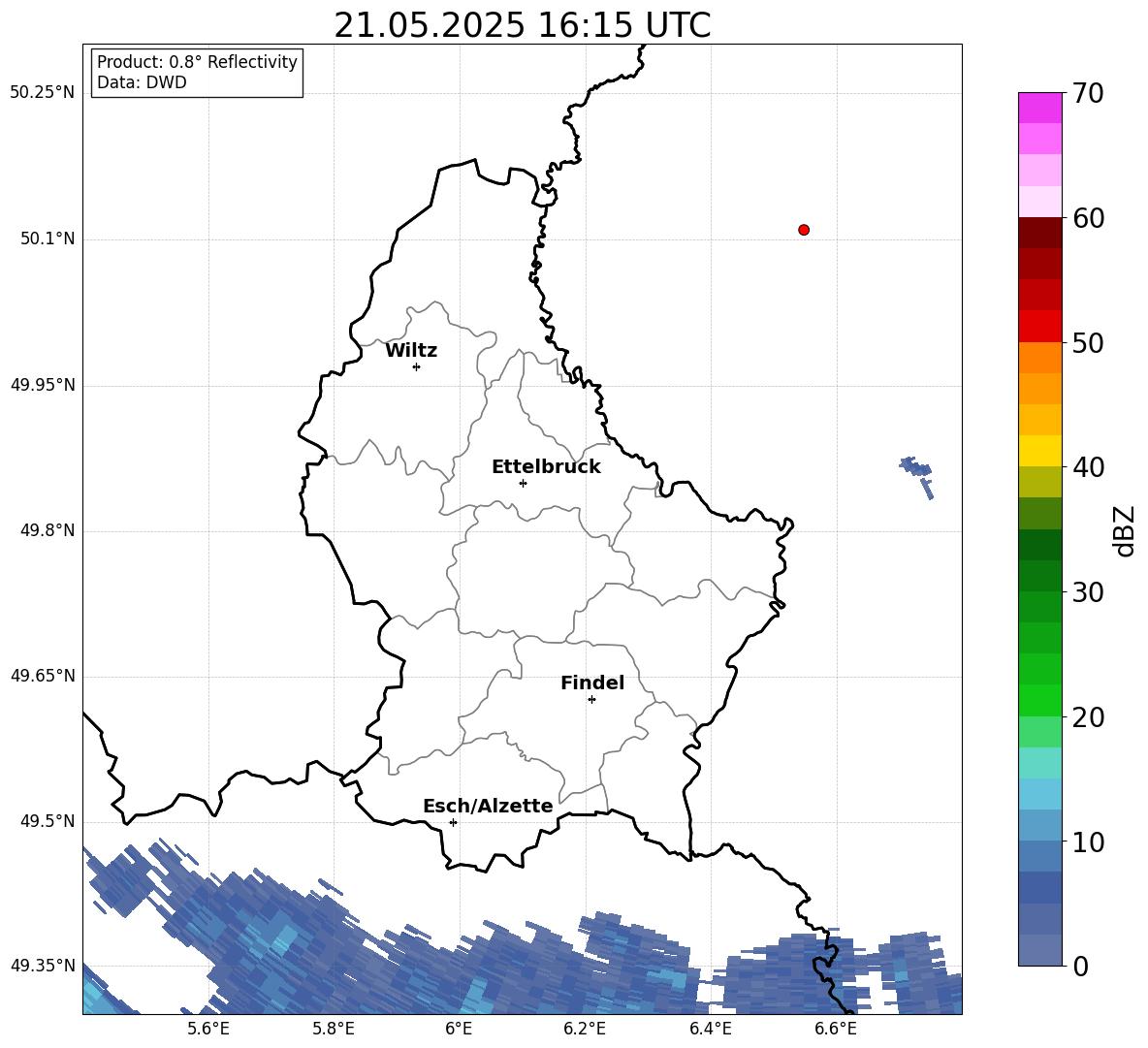Click the Wiltz city label
Image resolution: width=1148 pixels, height=1048 pixels.
(411, 351)
